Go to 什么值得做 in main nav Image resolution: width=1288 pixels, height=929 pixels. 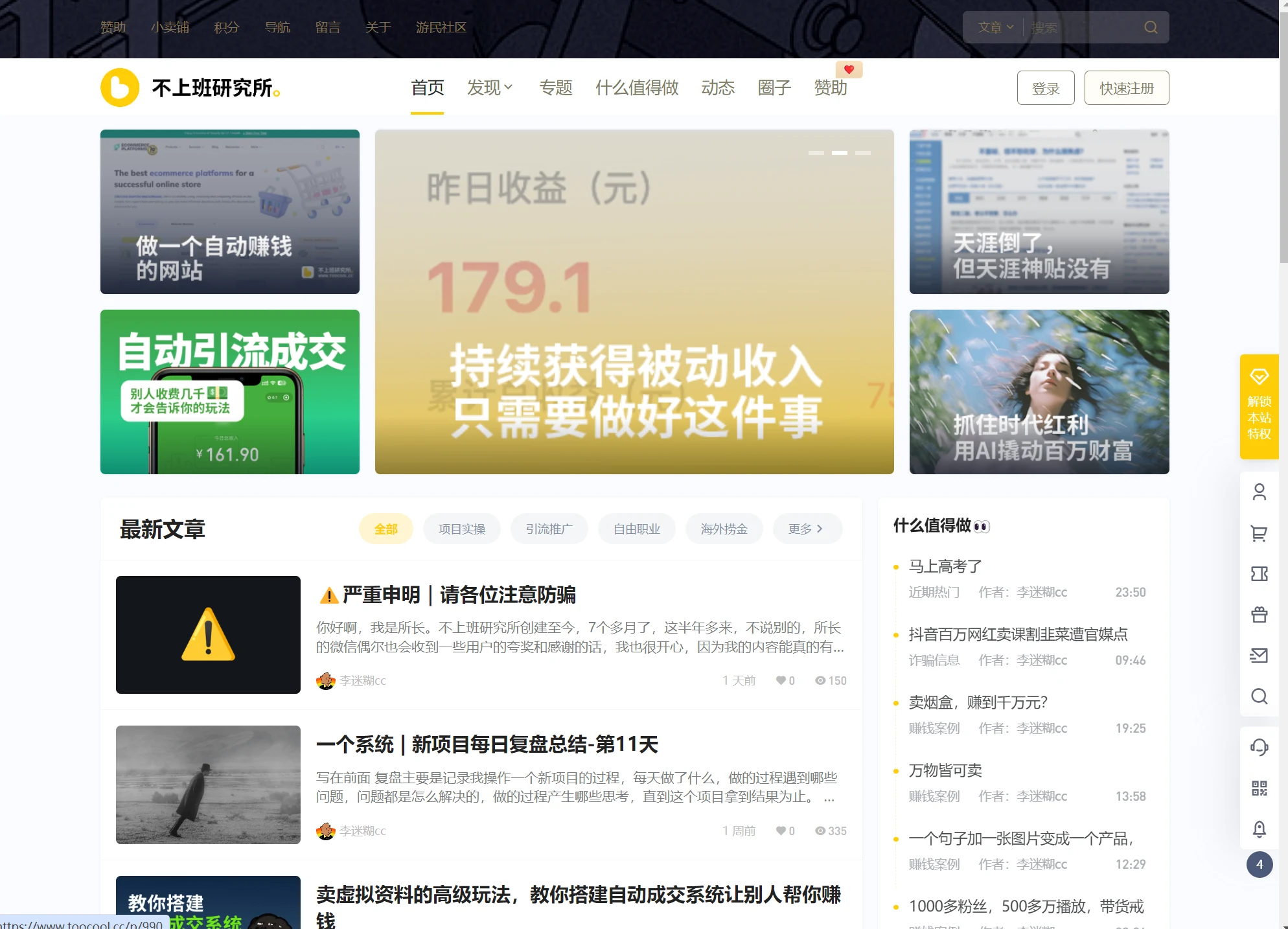point(637,87)
